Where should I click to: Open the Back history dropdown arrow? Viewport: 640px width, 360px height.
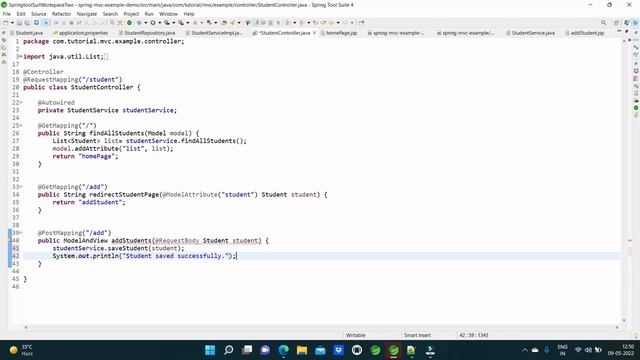pos(338,23)
